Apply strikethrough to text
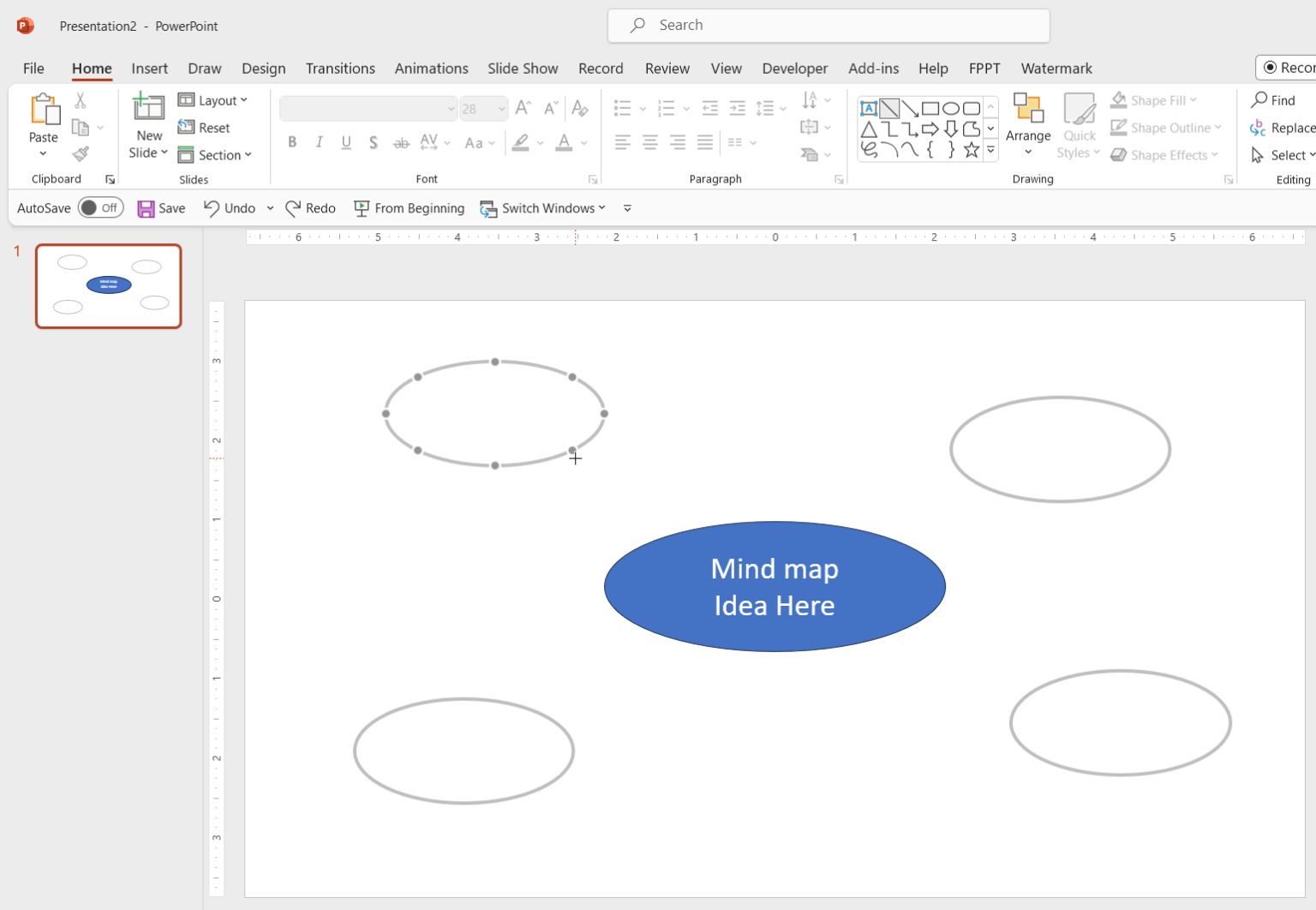 click(x=401, y=142)
